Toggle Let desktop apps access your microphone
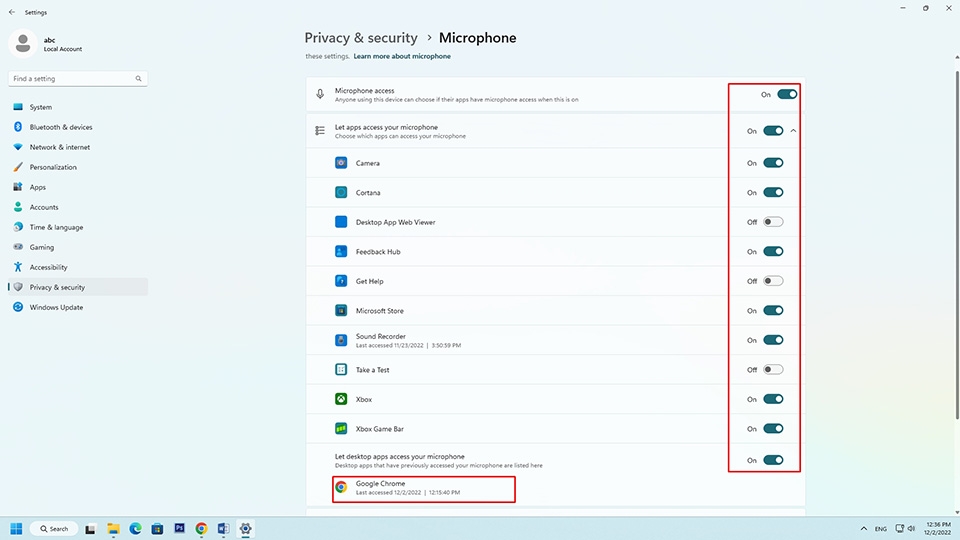The width and height of the screenshot is (960, 540). (773, 460)
